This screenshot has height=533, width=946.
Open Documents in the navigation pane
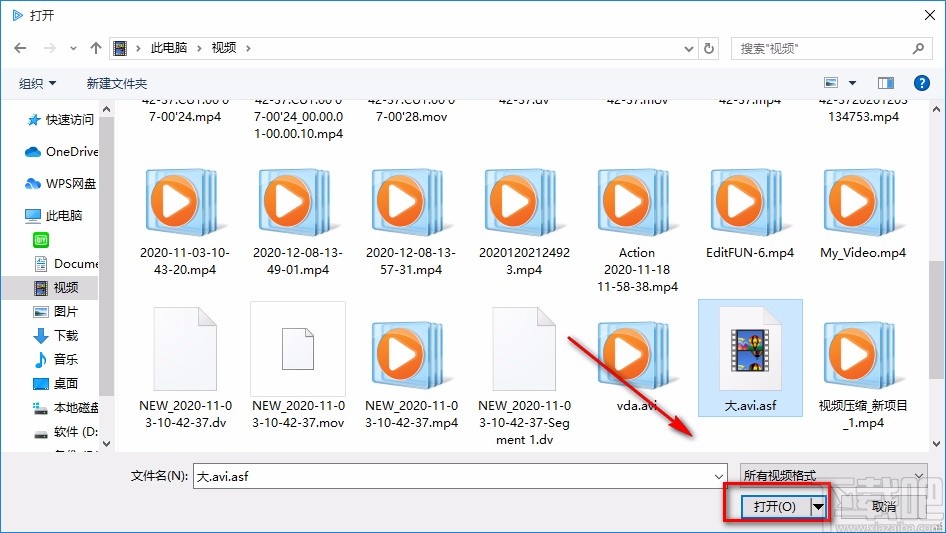pyautogui.click(x=65, y=264)
